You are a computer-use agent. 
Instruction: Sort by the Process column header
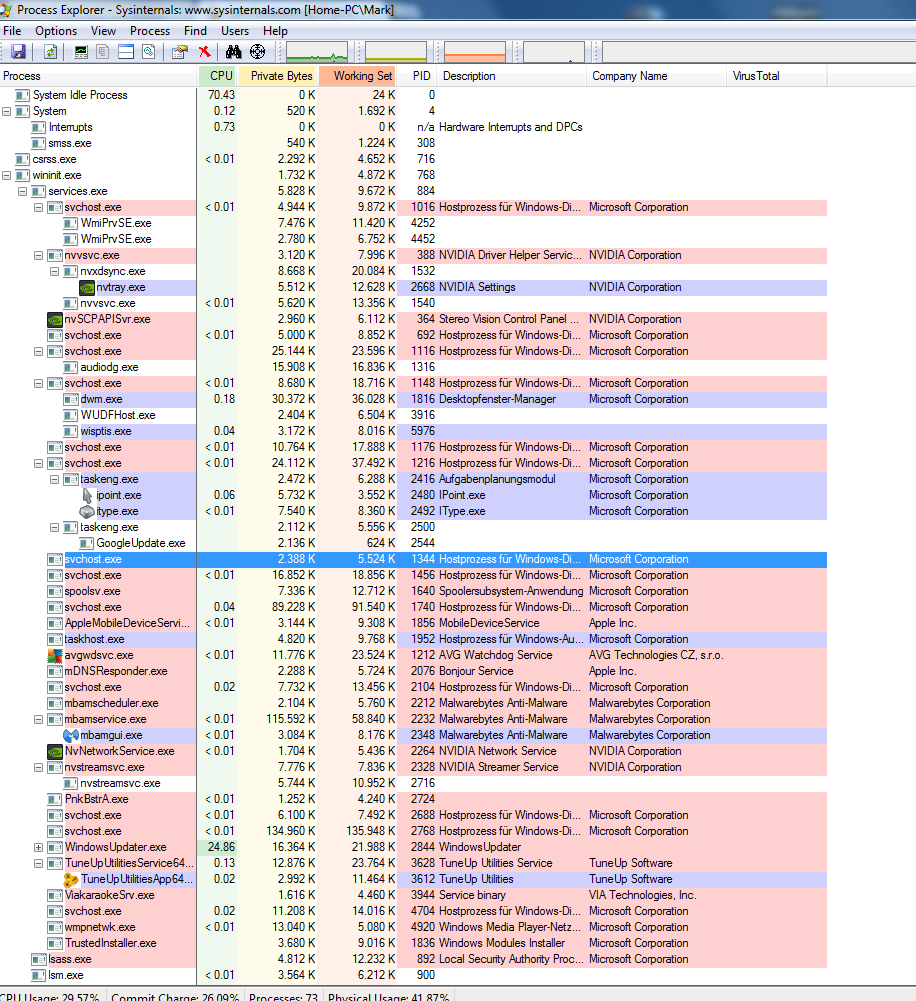(98, 76)
